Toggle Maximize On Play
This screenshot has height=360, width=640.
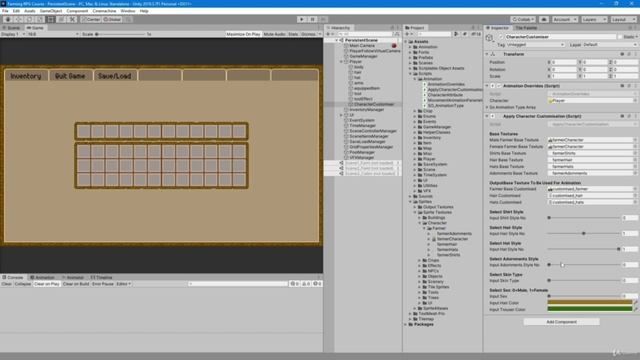[x=243, y=34]
